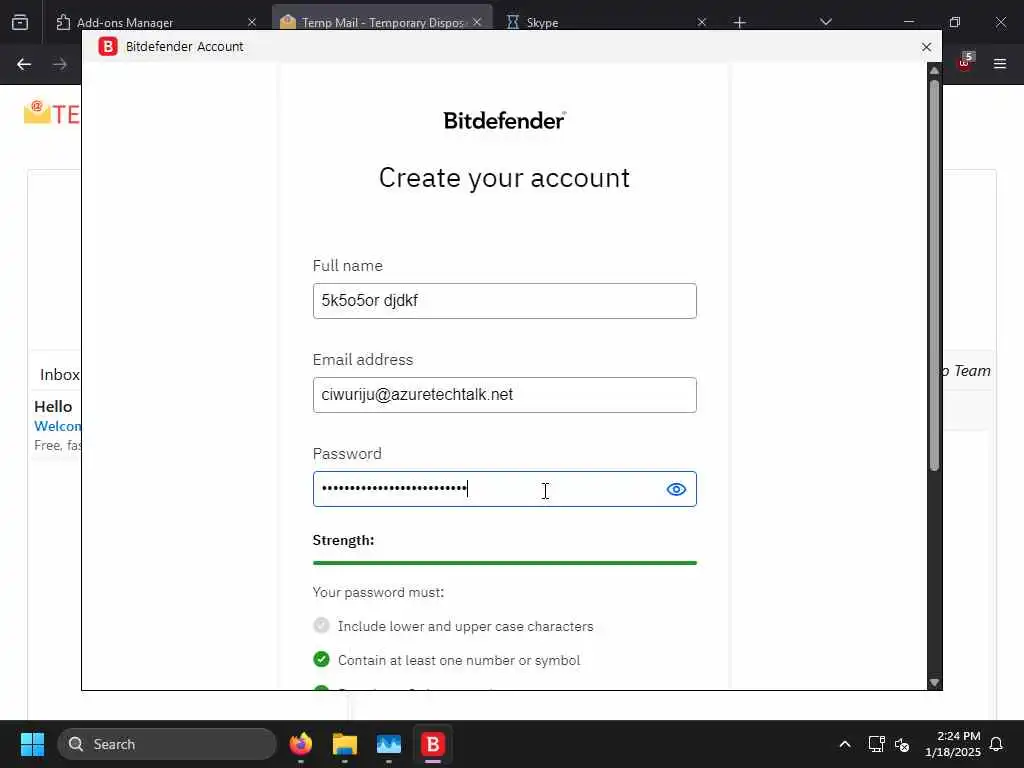The width and height of the screenshot is (1024, 768).
Task: Open File Explorer from the taskbar
Action: point(344,744)
